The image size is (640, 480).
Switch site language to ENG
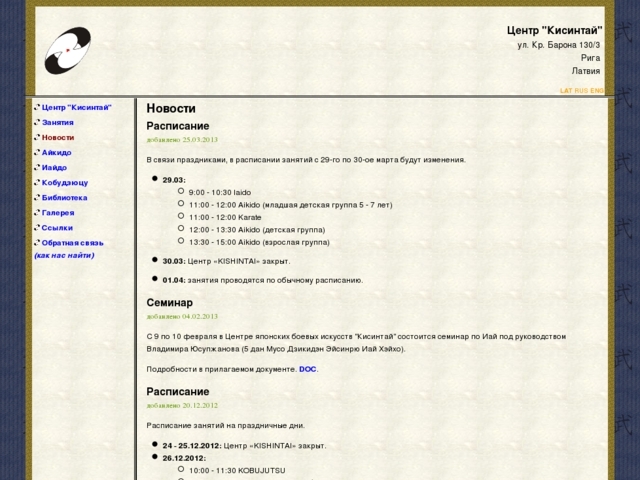click(x=597, y=91)
